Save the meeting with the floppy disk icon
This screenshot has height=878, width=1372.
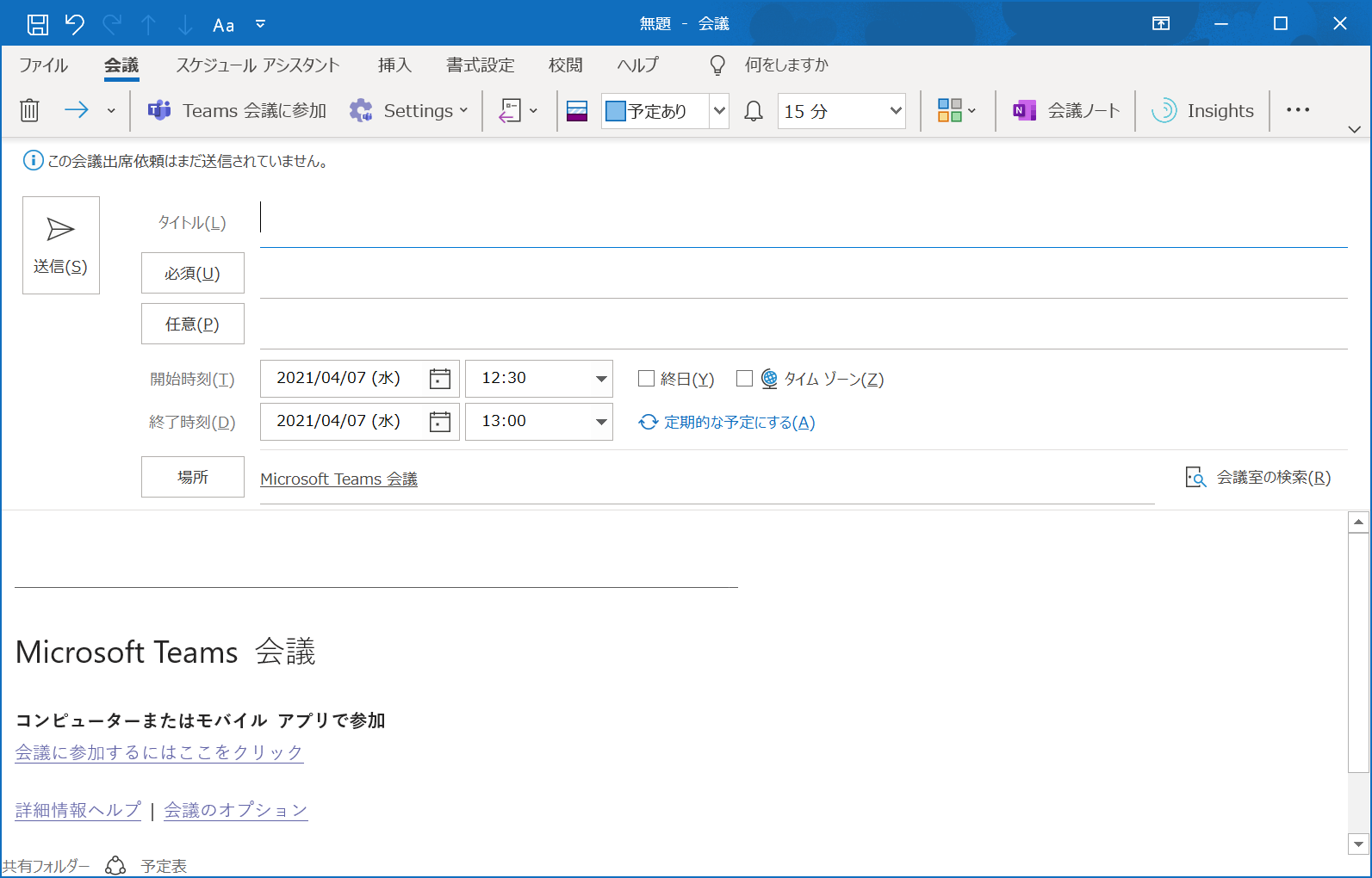[38, 24]
